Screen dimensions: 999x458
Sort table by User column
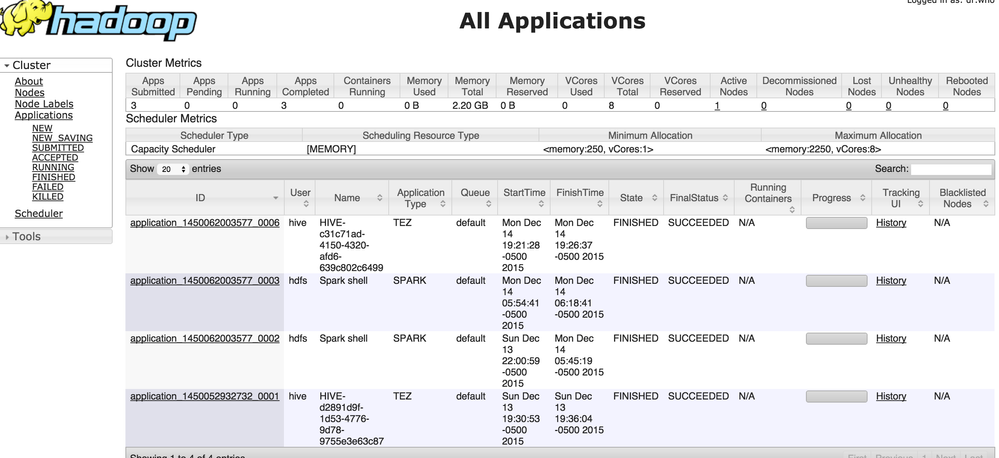(x=300, y=198)
